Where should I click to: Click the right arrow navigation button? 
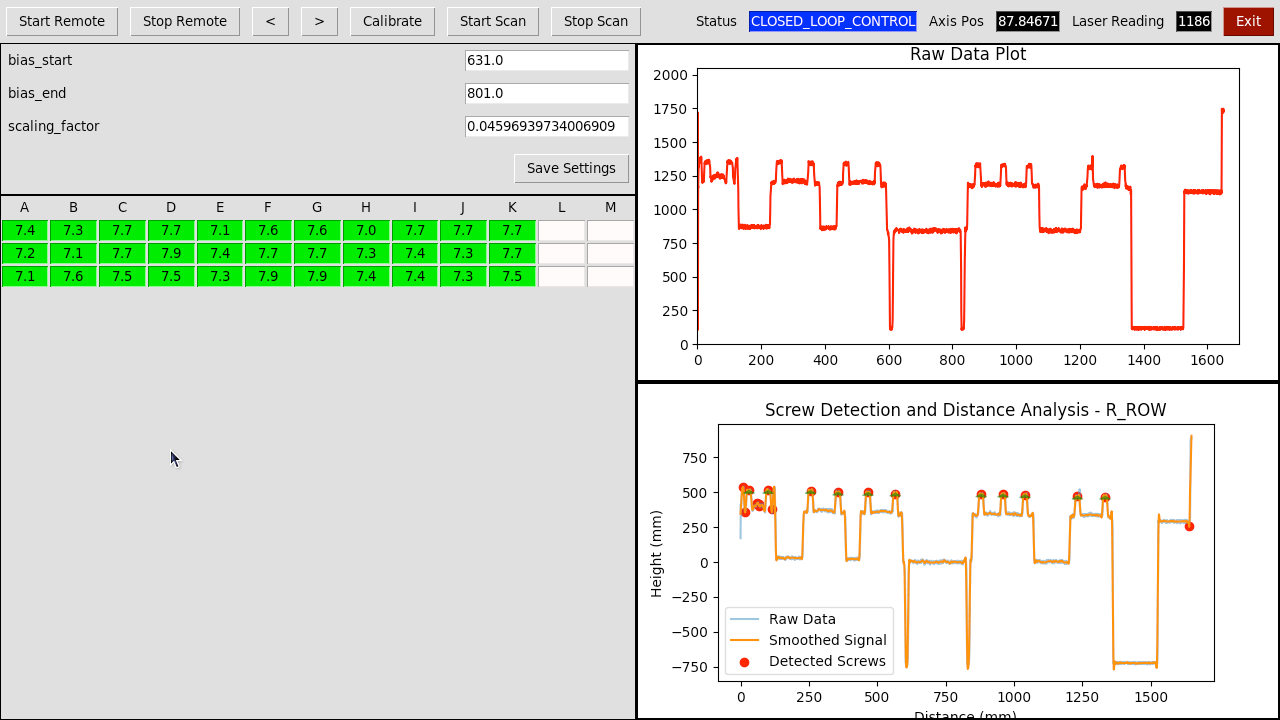(319, 21)
